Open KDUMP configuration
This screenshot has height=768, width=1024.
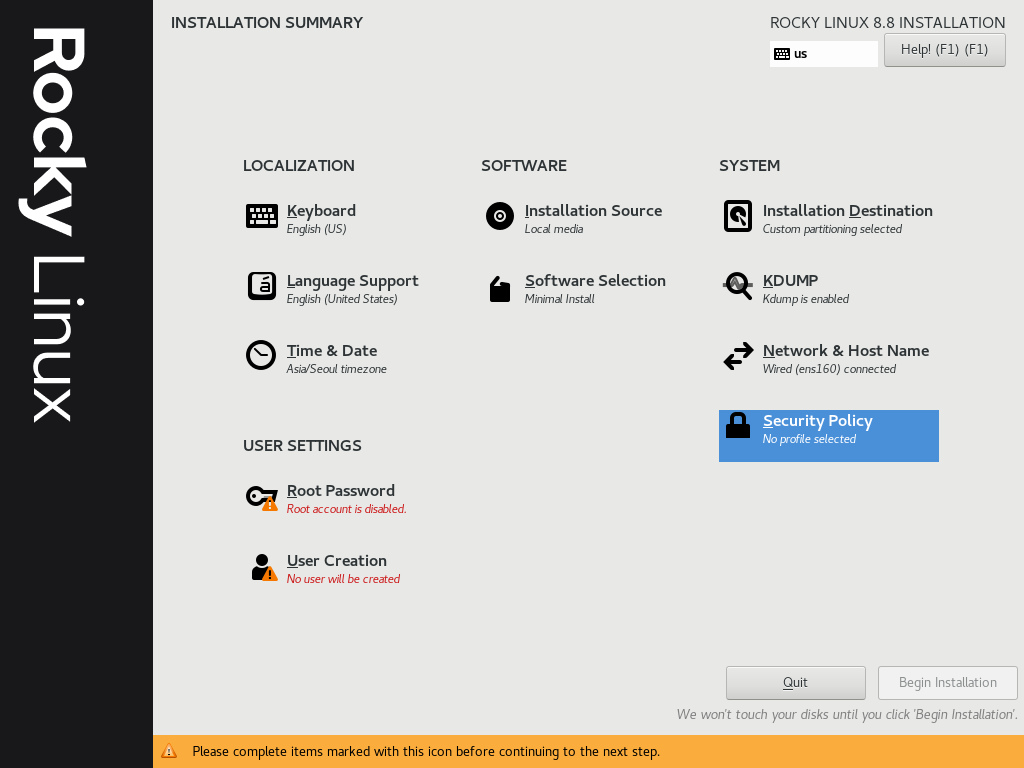pyautogui.click(x=790, y=281)
